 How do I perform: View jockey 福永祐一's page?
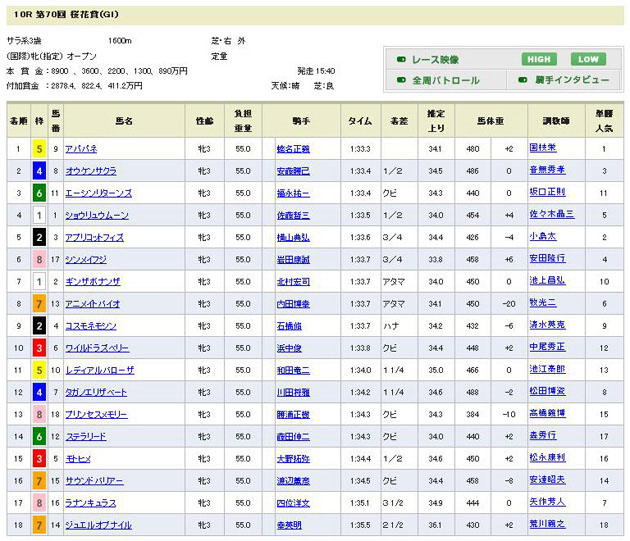pyautogui.click(x=293, y=193)
